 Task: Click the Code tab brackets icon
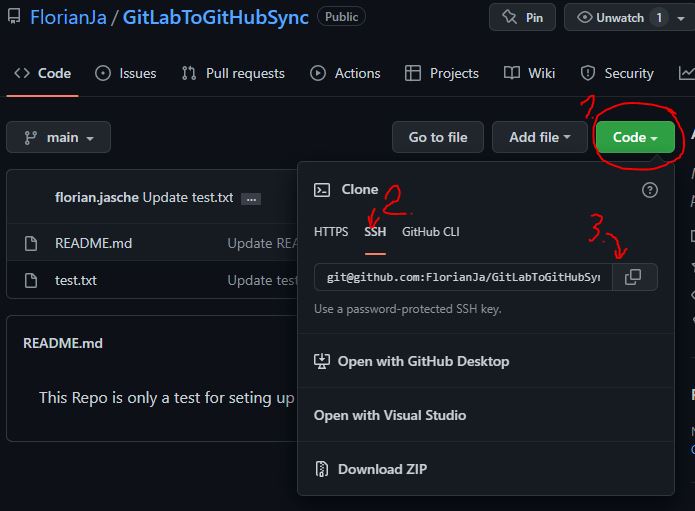22,73
